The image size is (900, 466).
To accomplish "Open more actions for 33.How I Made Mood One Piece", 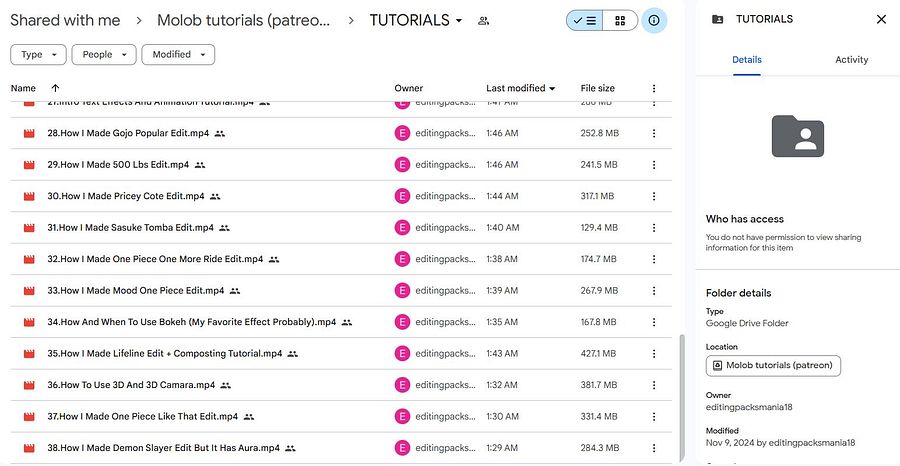I will [654, 290].
